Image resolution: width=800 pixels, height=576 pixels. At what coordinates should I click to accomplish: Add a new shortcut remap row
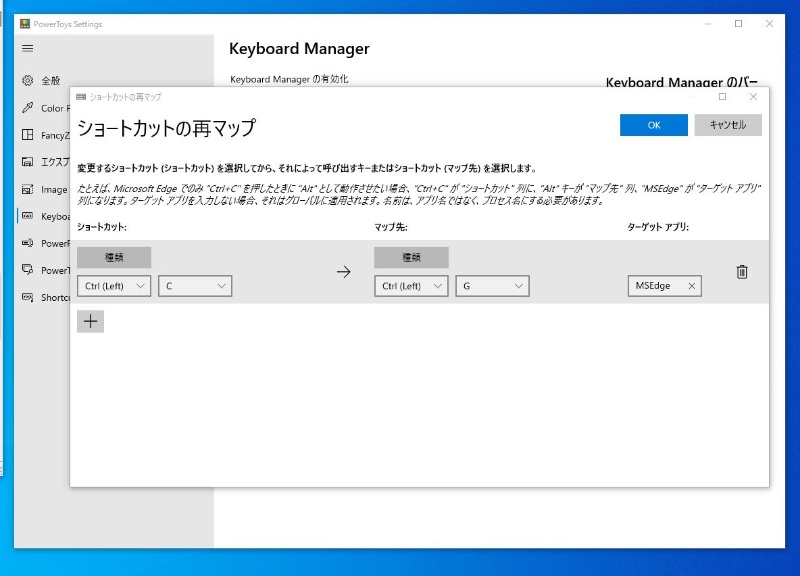click(90, 321)
